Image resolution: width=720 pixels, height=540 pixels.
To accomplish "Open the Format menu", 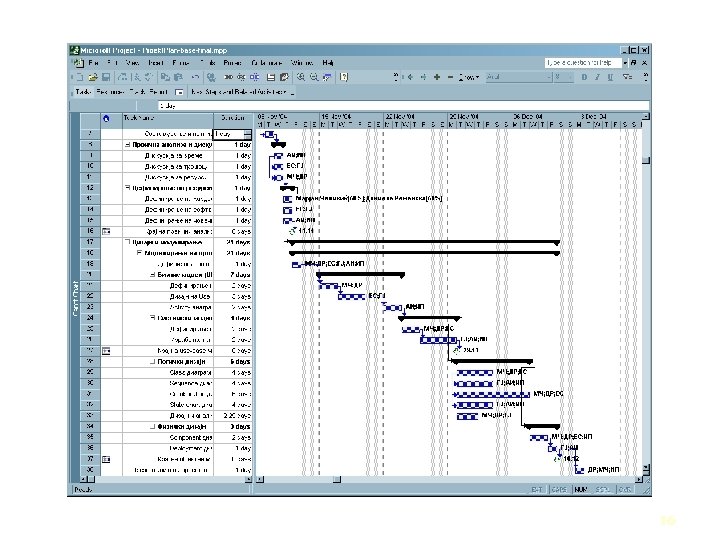I will pyautogui.click(x=180, y=62).
